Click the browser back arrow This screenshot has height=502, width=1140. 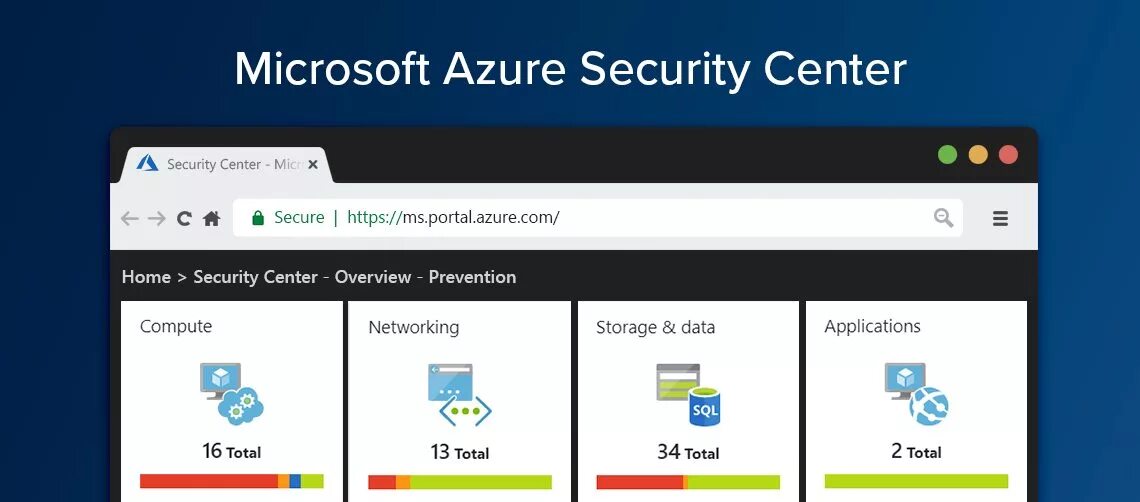click(x=130, y=218)
